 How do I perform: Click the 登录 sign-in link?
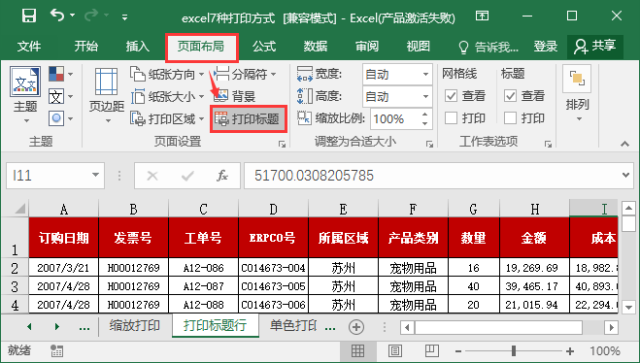click(x=545, y=47)
